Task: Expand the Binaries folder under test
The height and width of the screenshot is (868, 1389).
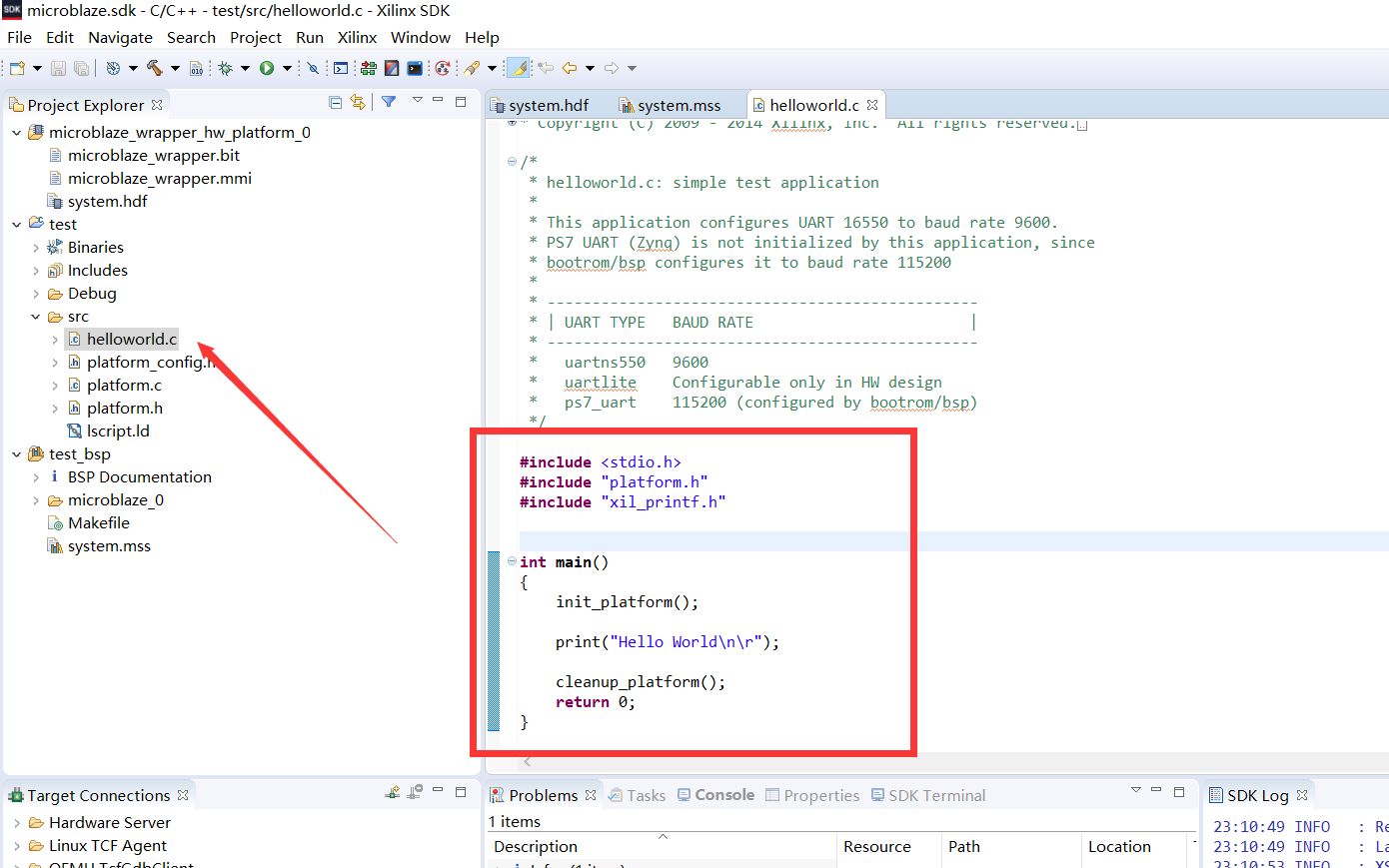Action: 36,248
